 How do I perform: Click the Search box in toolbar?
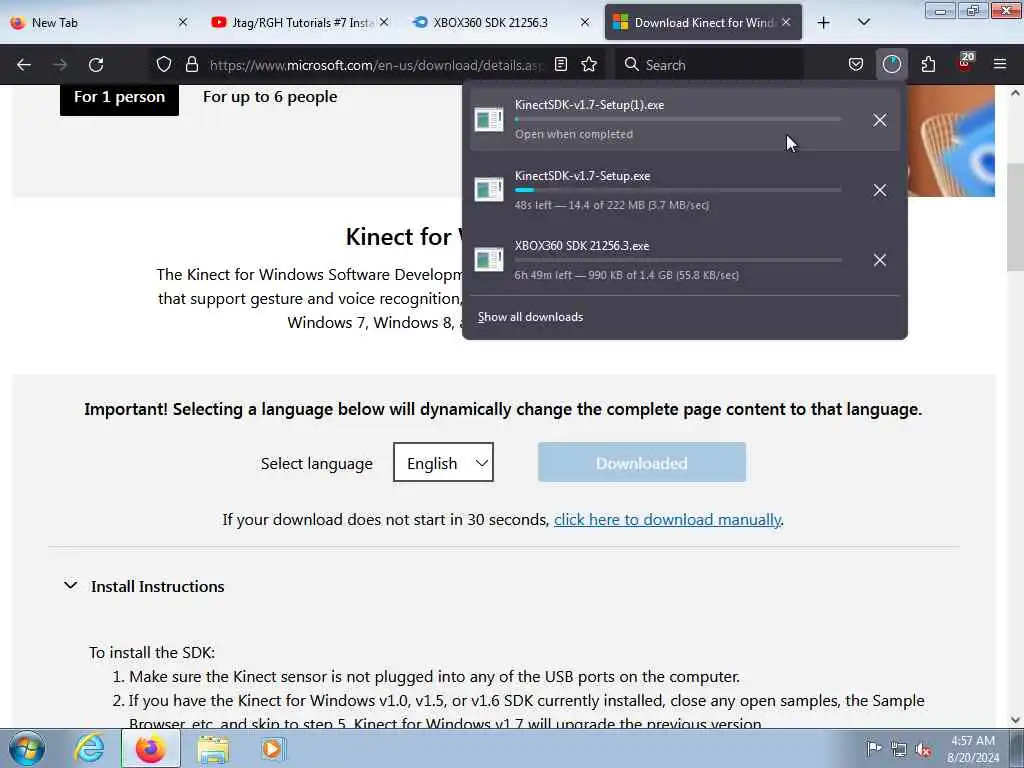coord(710,65)
